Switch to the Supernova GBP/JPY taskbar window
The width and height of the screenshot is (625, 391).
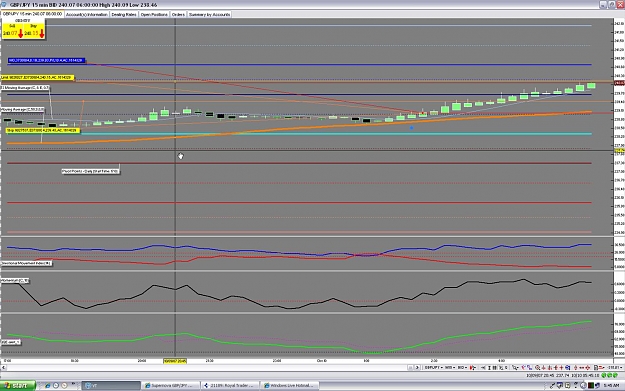click(171, 385)
